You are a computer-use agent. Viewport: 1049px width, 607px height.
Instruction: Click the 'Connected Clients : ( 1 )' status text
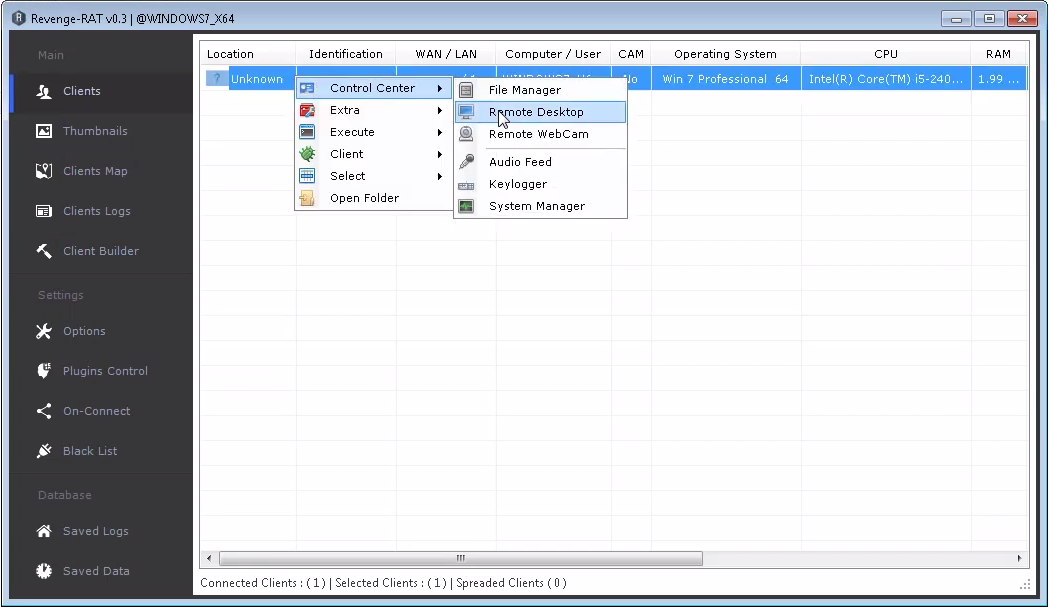[x=263, y=583]
